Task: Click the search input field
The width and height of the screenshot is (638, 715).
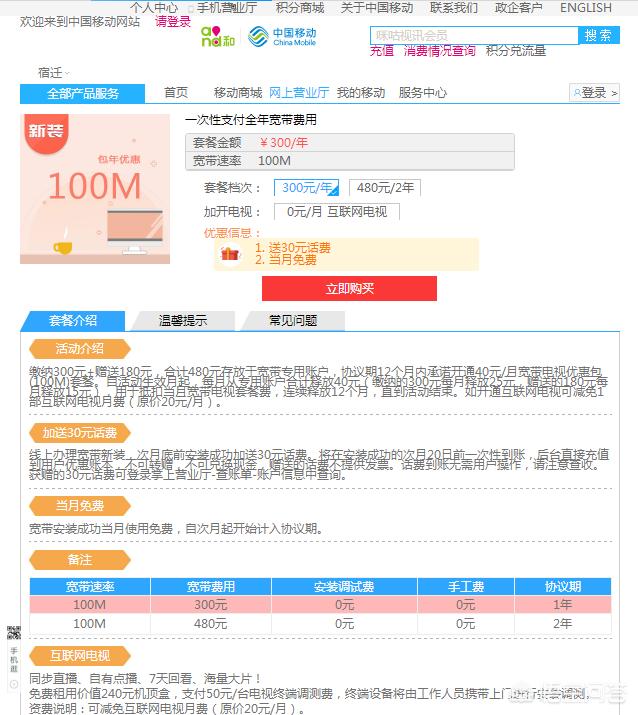Action: (474, 35)
